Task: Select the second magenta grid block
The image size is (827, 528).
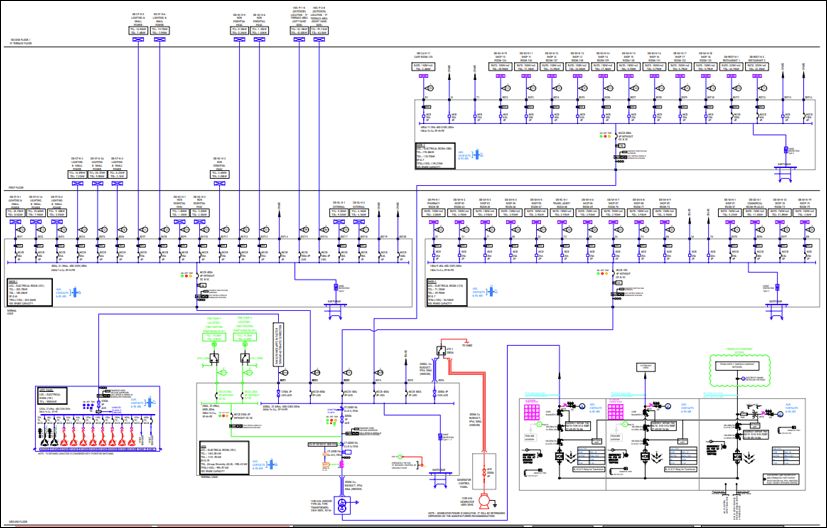Action: click(x=617, y=412)
